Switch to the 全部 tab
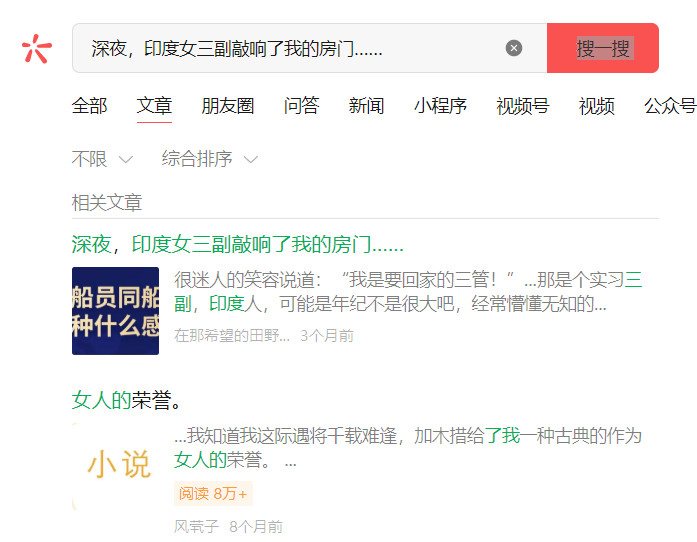 click(x=89, y=106)
